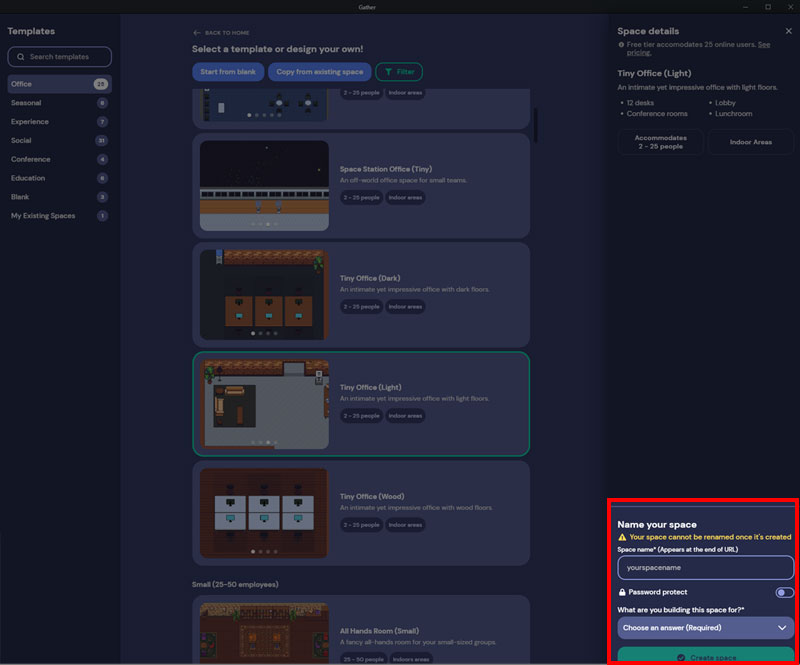Screen dimensions: 800x665
Task: Click the template list scrollbar
Action: [x=535, y=125]
